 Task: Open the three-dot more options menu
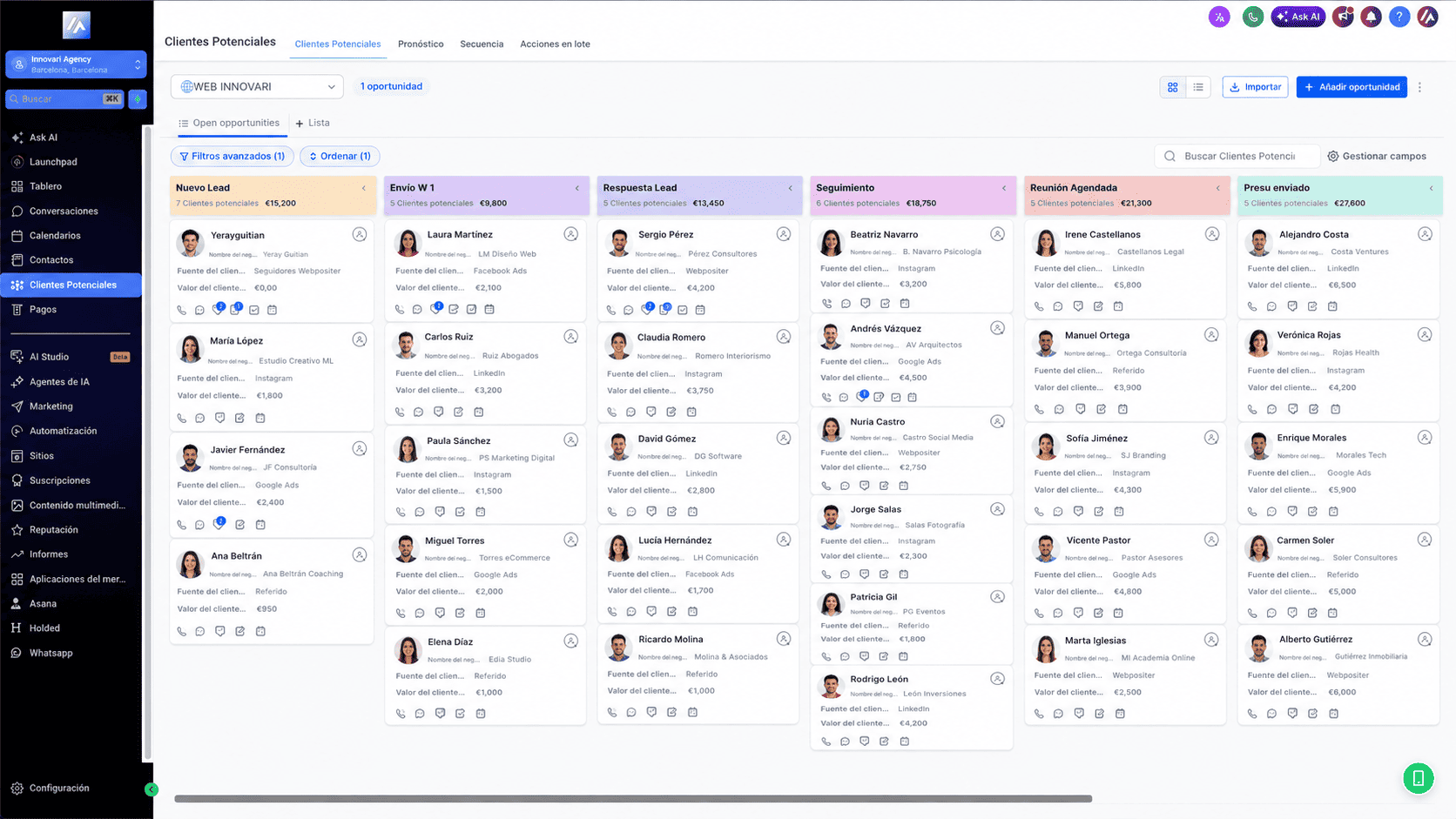[x=1420, y=87]
